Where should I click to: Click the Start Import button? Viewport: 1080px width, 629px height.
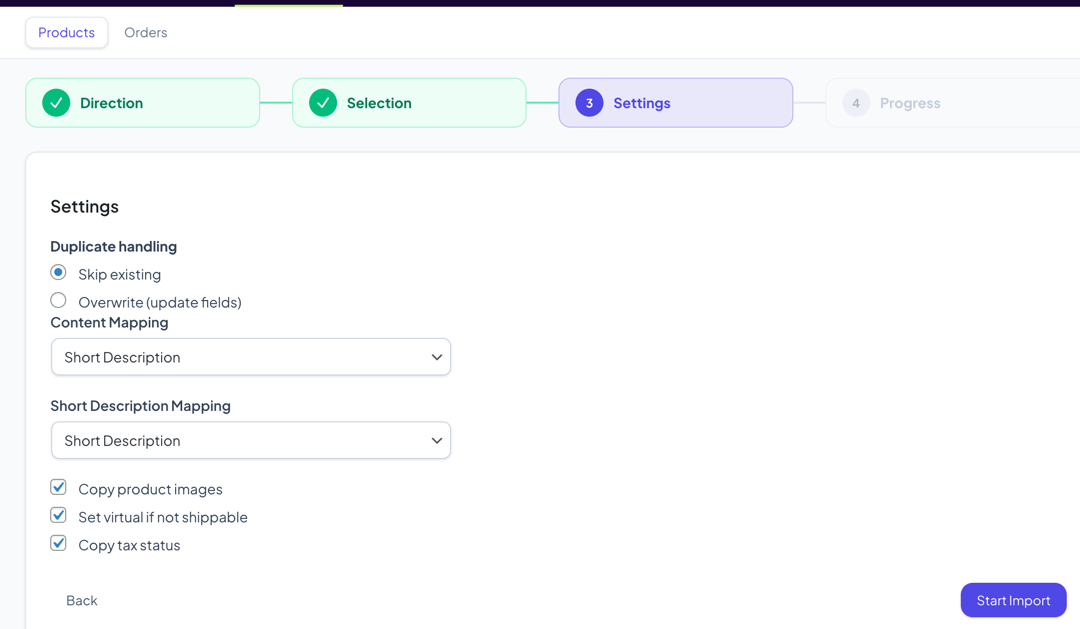click(x=1013, y=600)
